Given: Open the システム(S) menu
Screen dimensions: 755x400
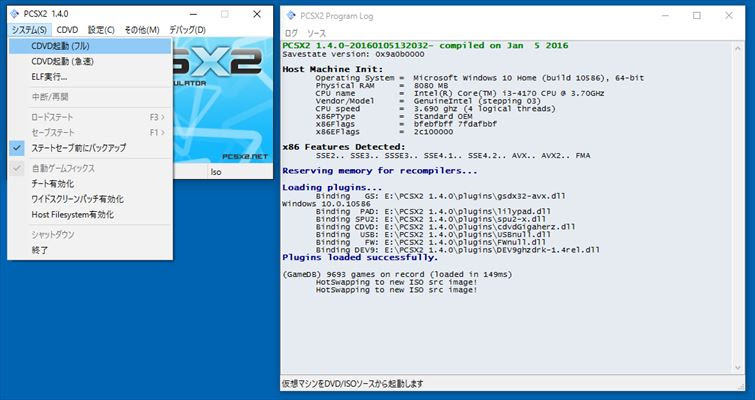Looking at the screenshot, I should 29,30.
